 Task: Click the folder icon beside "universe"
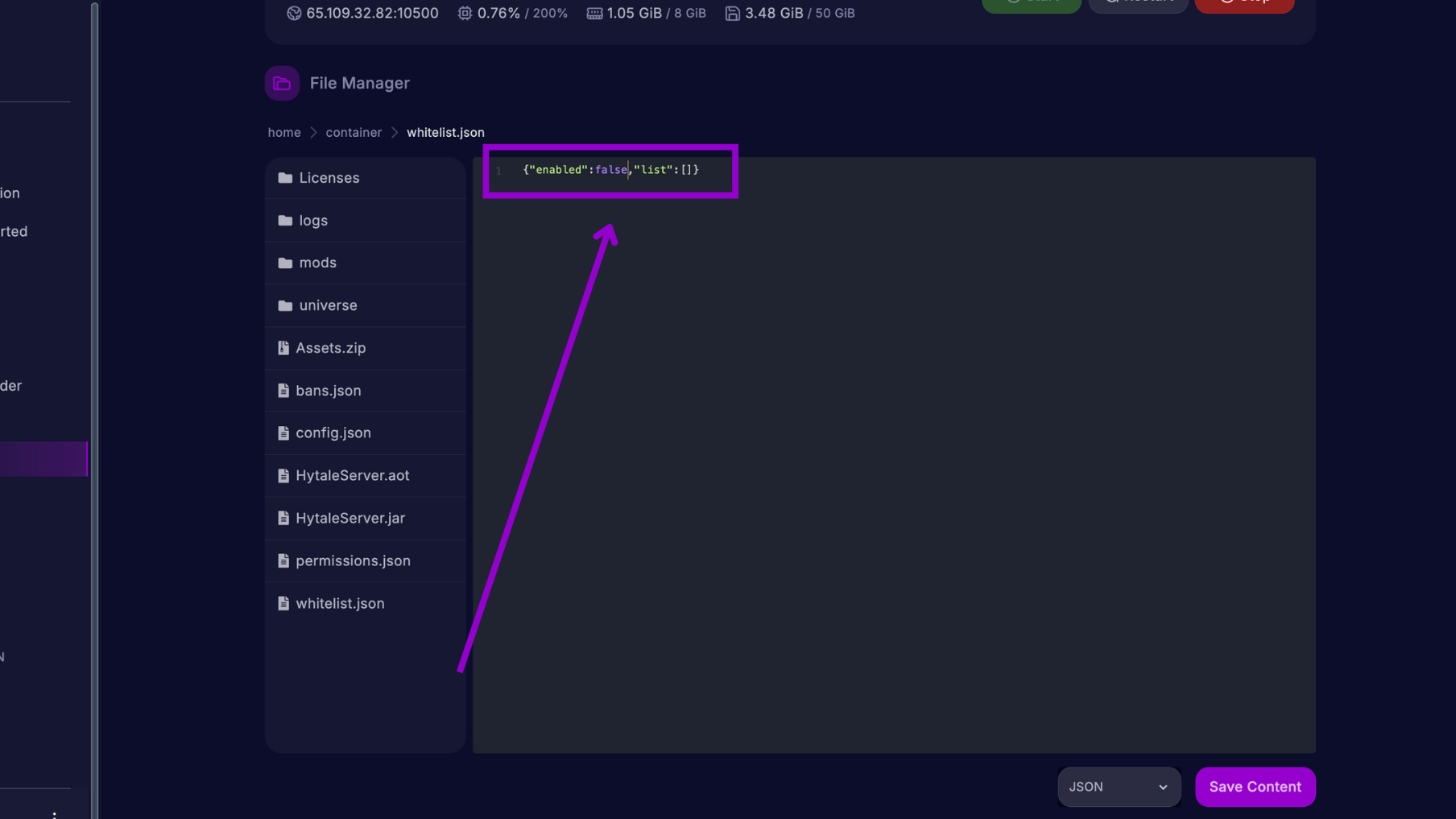click(283, 305)
